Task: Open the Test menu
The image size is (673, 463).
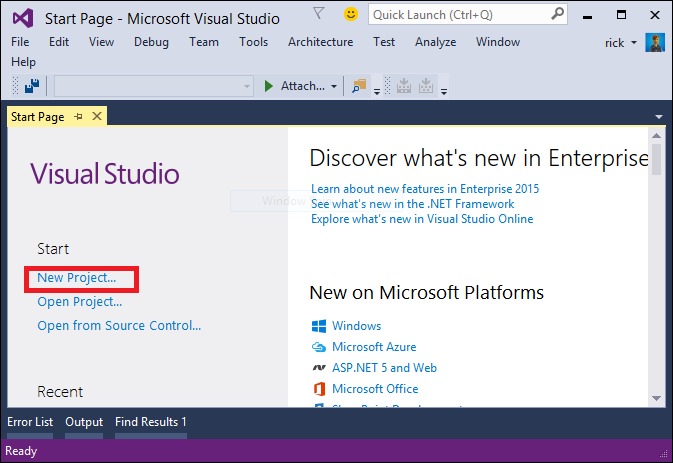Action: point(384,42)
